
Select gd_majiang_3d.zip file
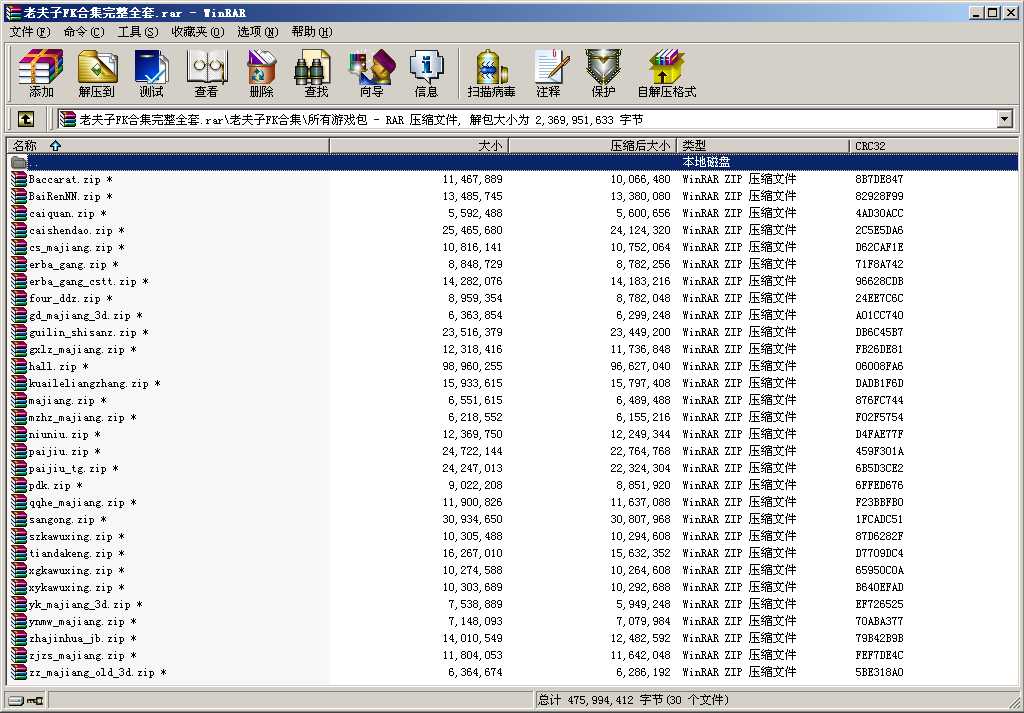coord(86,315)
